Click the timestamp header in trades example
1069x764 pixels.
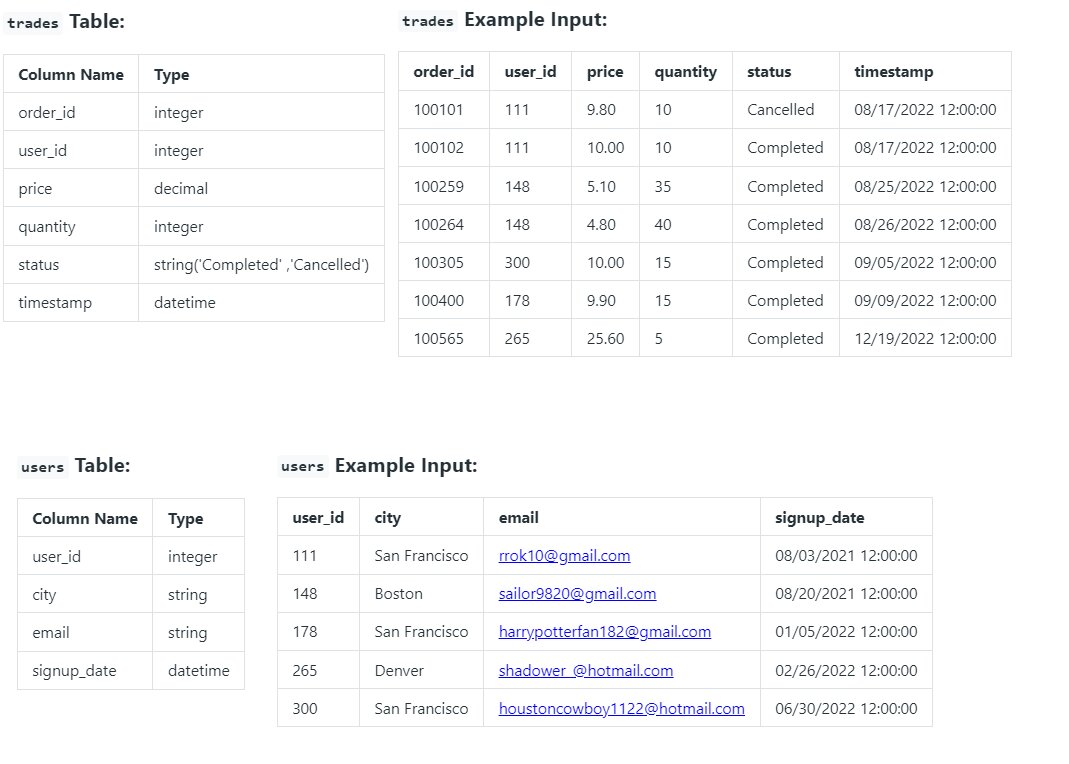point(893,72)
